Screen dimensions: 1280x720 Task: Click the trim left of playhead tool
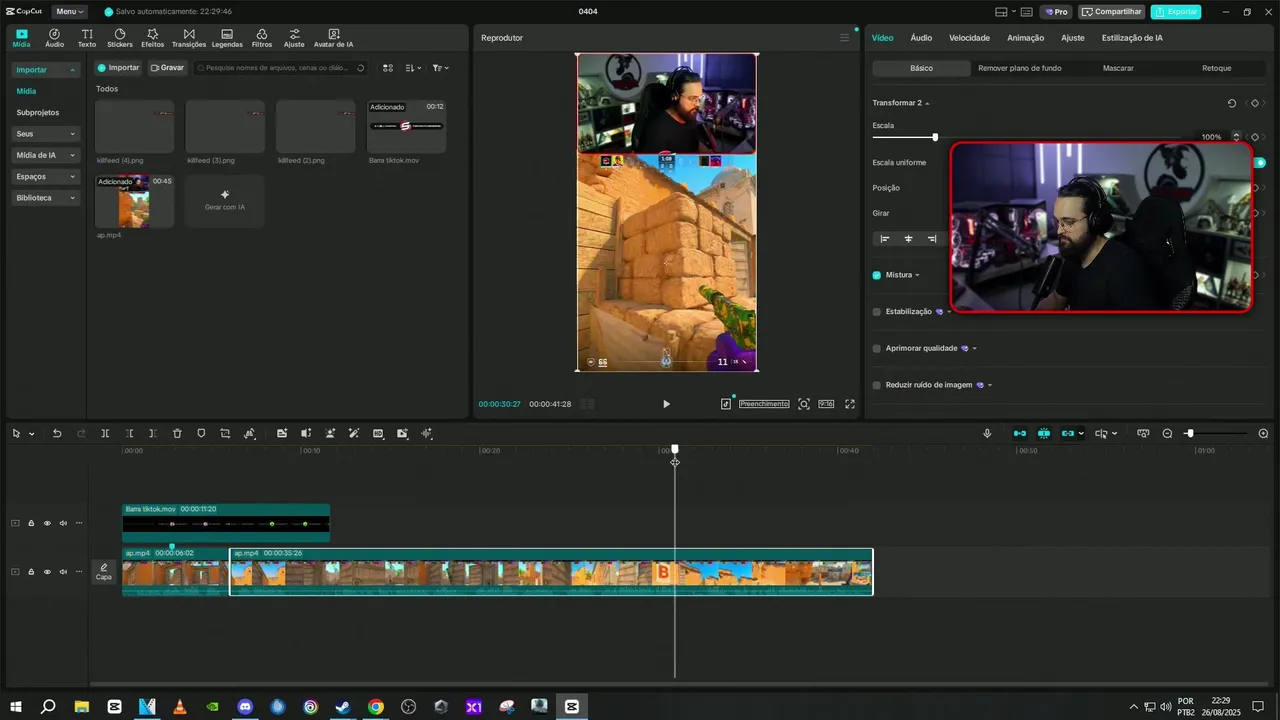129,433
